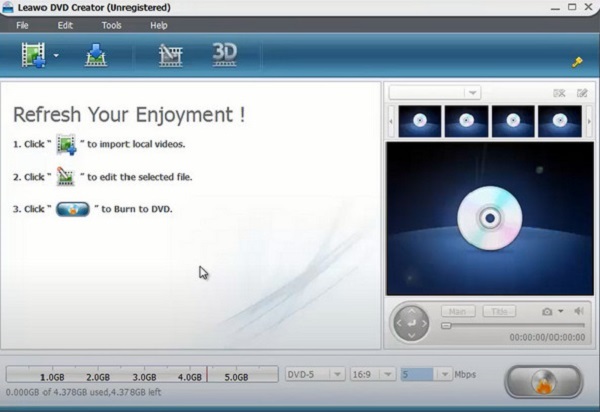Screen dimensions: 600x412
Task: Click the import video icon in step 1
Action: click(66, 144)
